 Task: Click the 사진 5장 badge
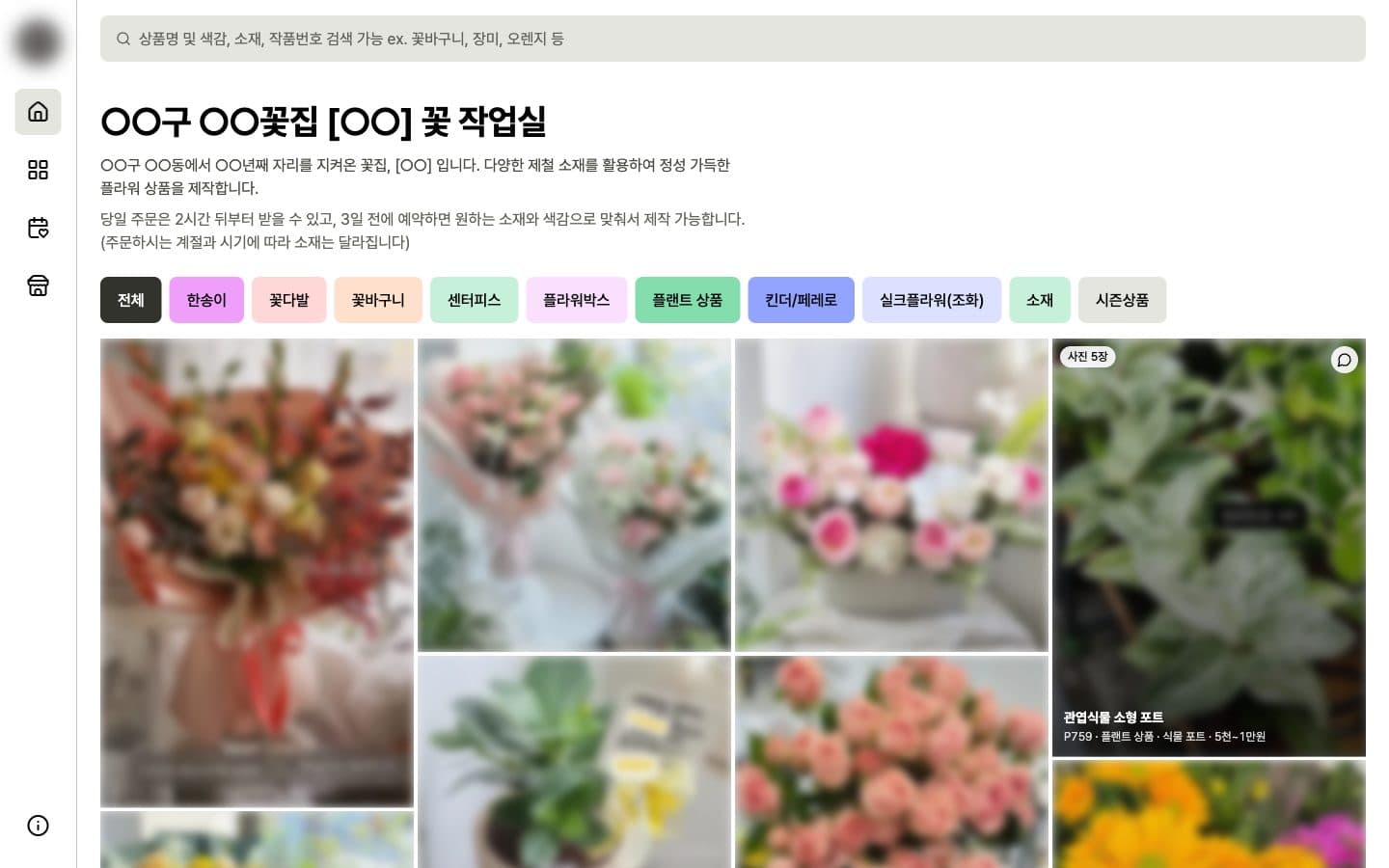coord(1087,357)
